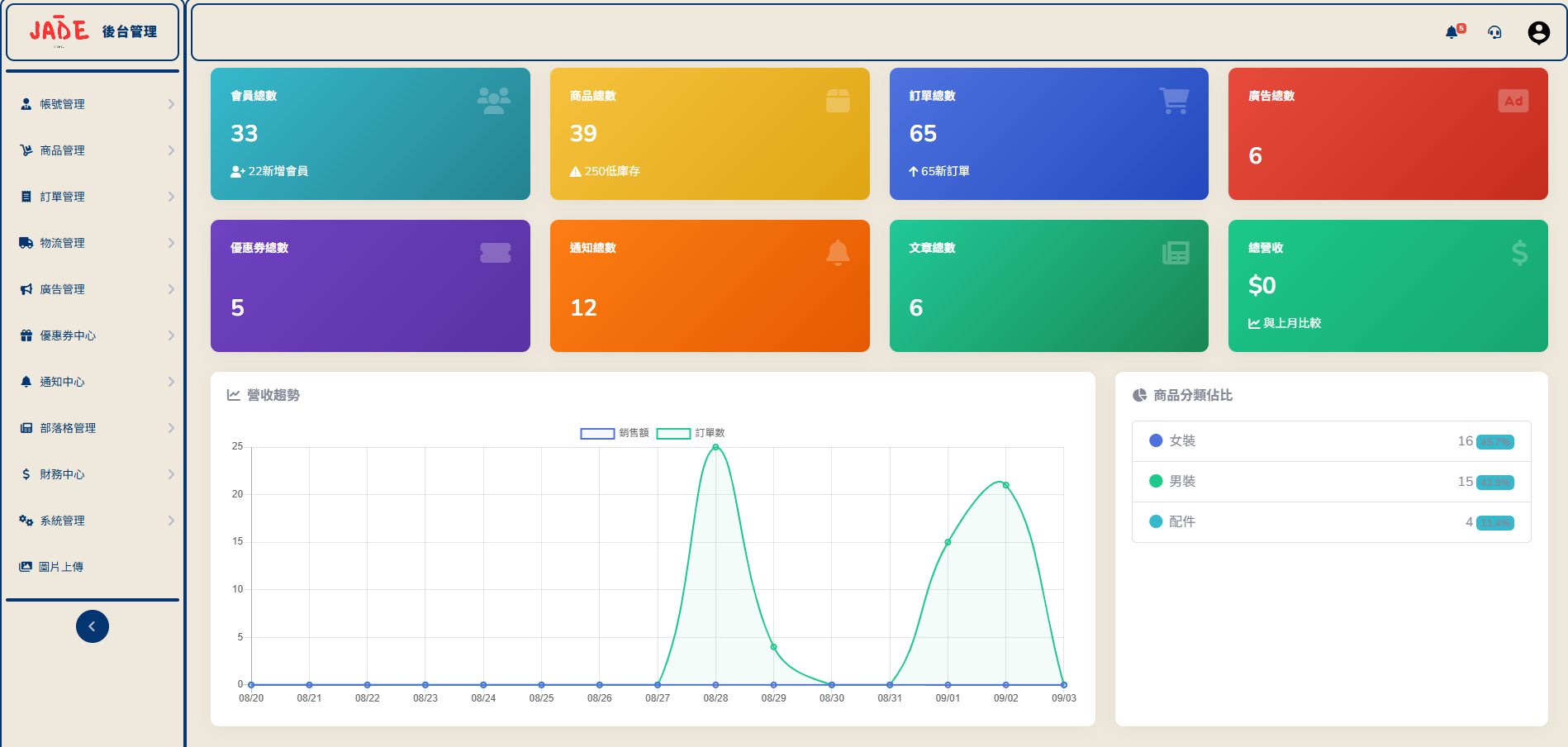Click the dollar icon on 總營收 card
This screenshot has width=1568, height=747.
coord(1519,253)
